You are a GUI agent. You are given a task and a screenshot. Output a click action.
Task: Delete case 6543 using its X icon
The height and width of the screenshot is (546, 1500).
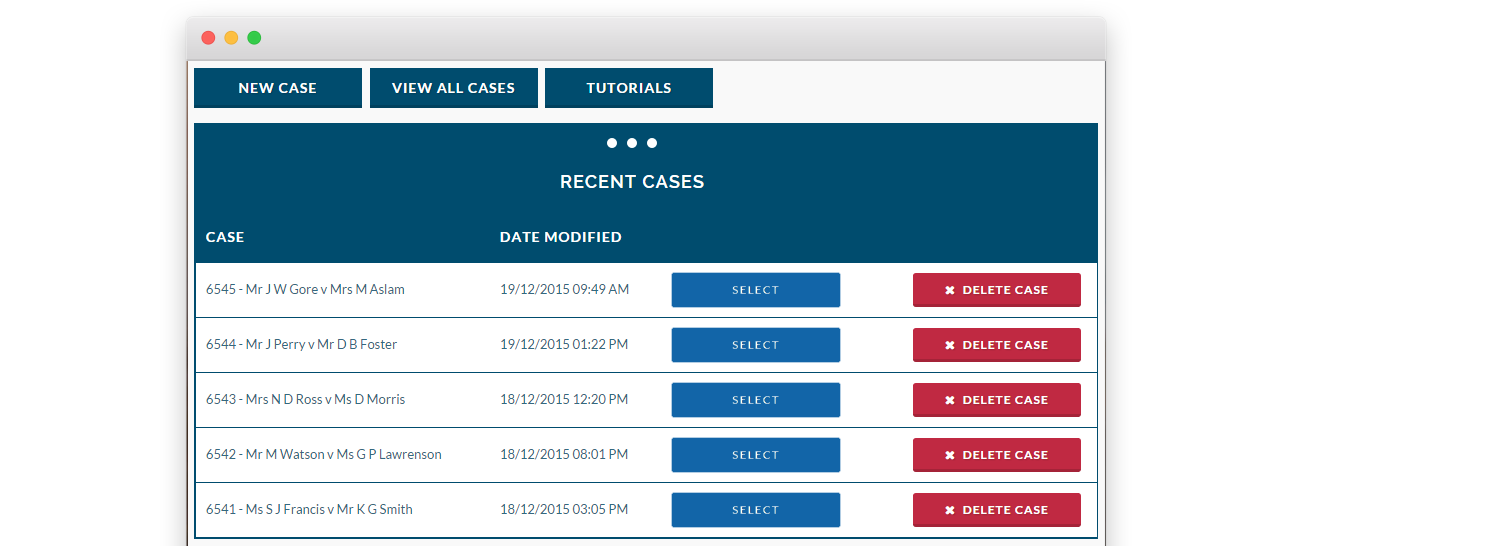point(950,400)
